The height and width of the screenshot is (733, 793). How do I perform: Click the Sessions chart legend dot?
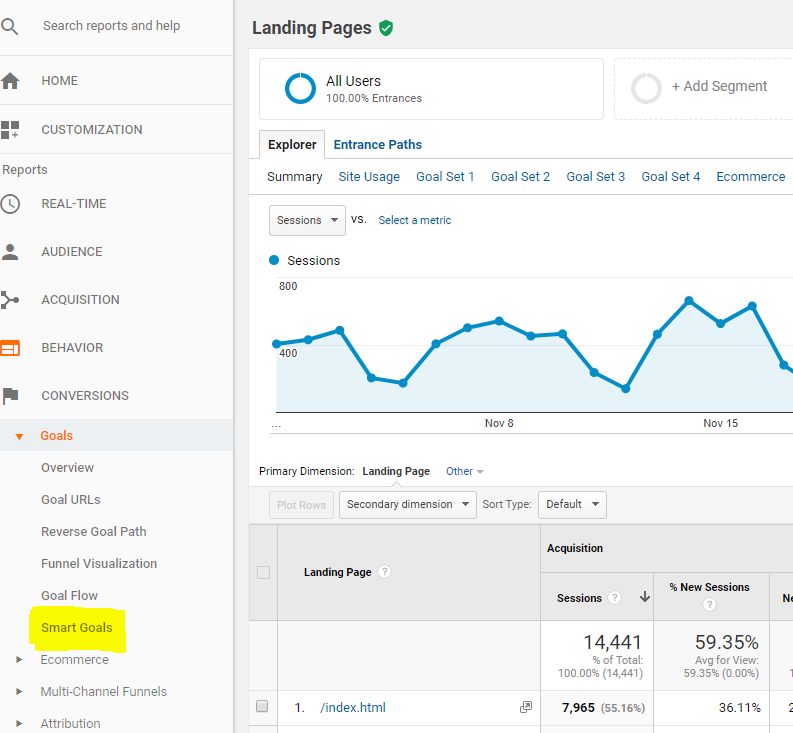pos(274,260)
